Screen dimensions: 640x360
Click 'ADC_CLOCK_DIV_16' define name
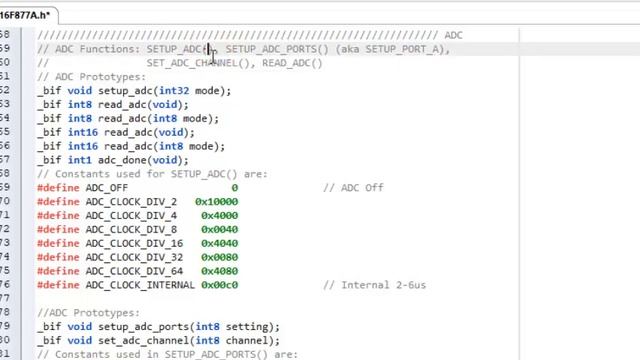[x=134, y=244]
